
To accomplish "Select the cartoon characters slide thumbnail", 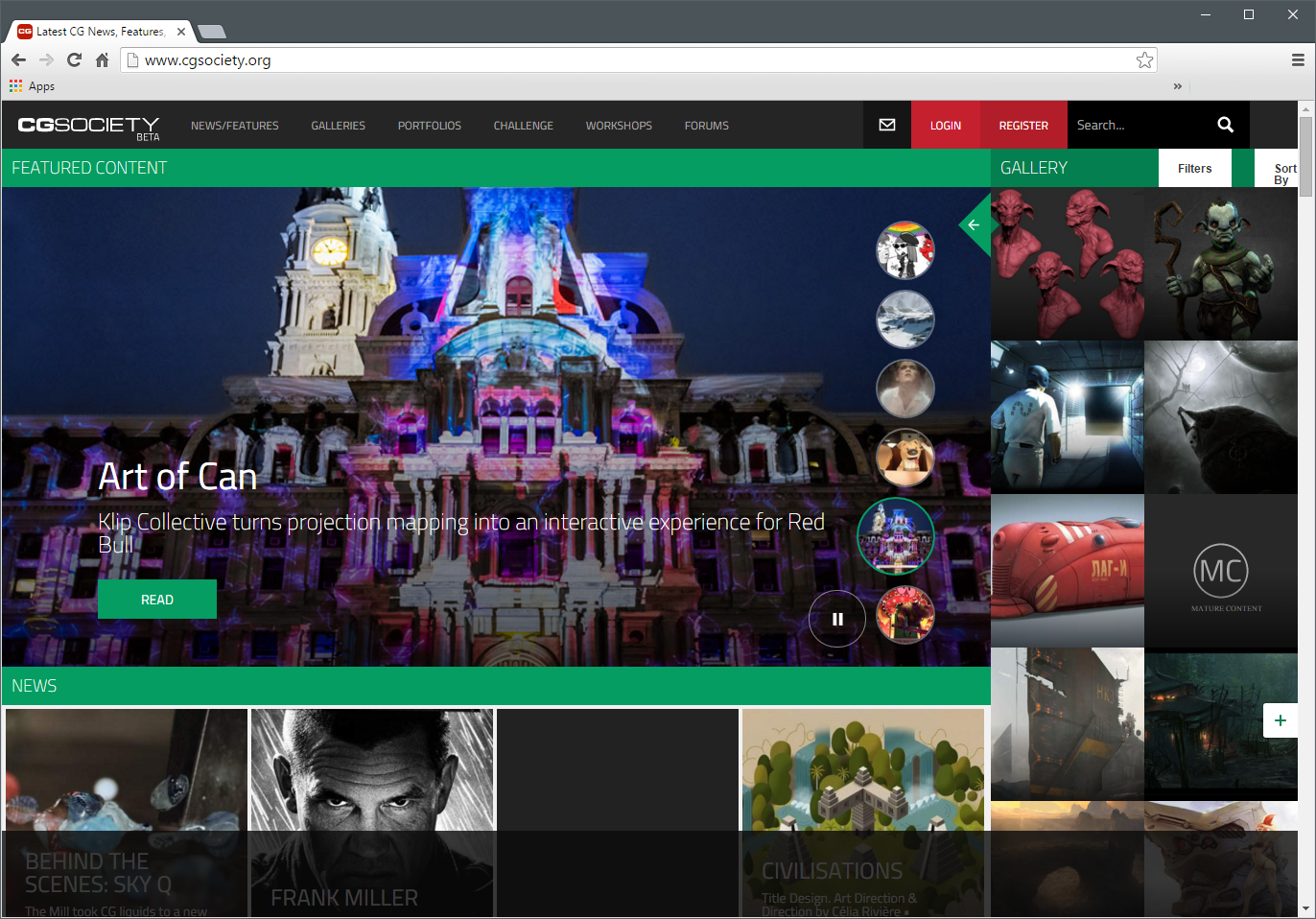I will pyautogui.click(x=905, y=250).
